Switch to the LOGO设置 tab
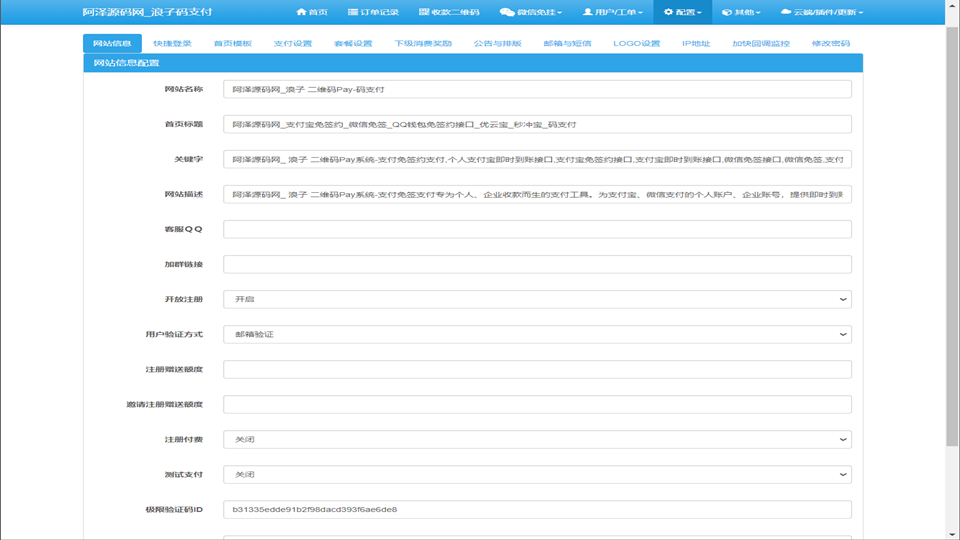Screen dimensions: 960x540 pos(637,43)
